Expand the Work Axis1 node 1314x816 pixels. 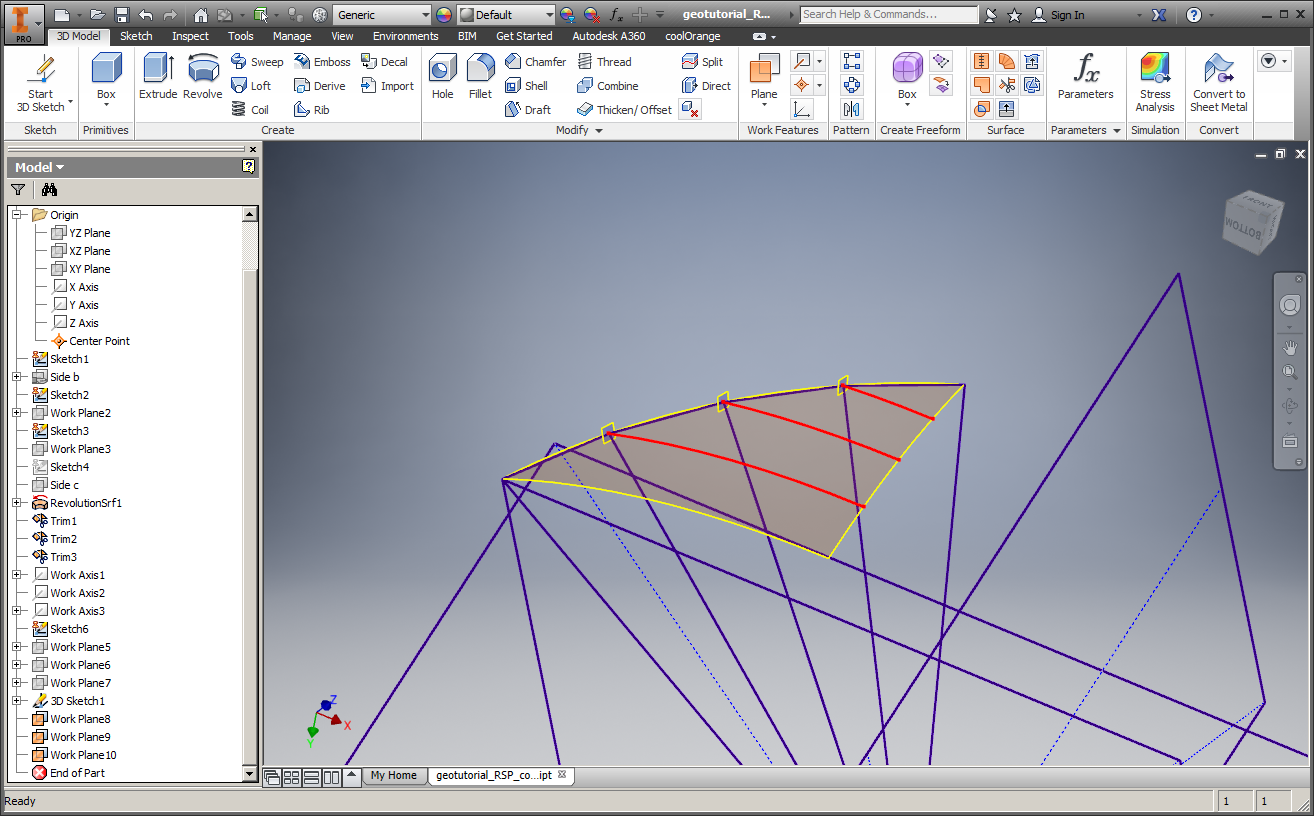(x=17, y=575)
